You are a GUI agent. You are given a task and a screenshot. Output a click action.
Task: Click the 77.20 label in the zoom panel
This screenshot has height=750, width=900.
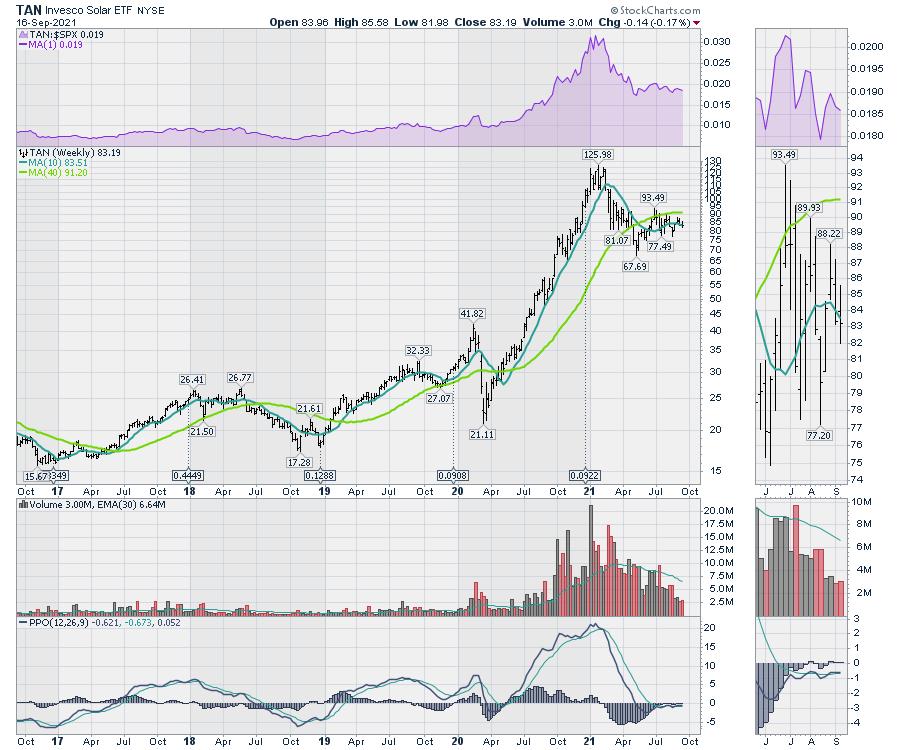coord(819,436)
